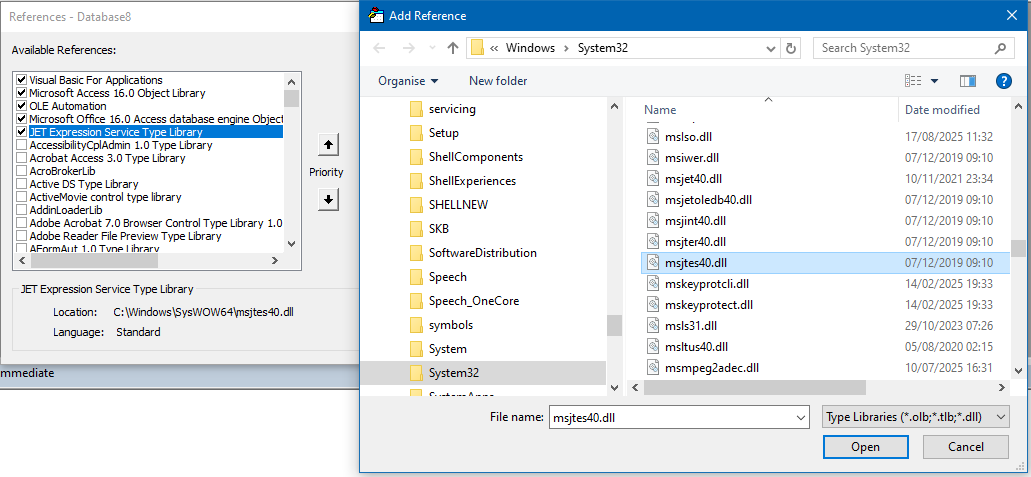Image resolution: width=1031 pixels, height=477 pixels.
Task: Click the change view layout icon
Action: point(913,81)
